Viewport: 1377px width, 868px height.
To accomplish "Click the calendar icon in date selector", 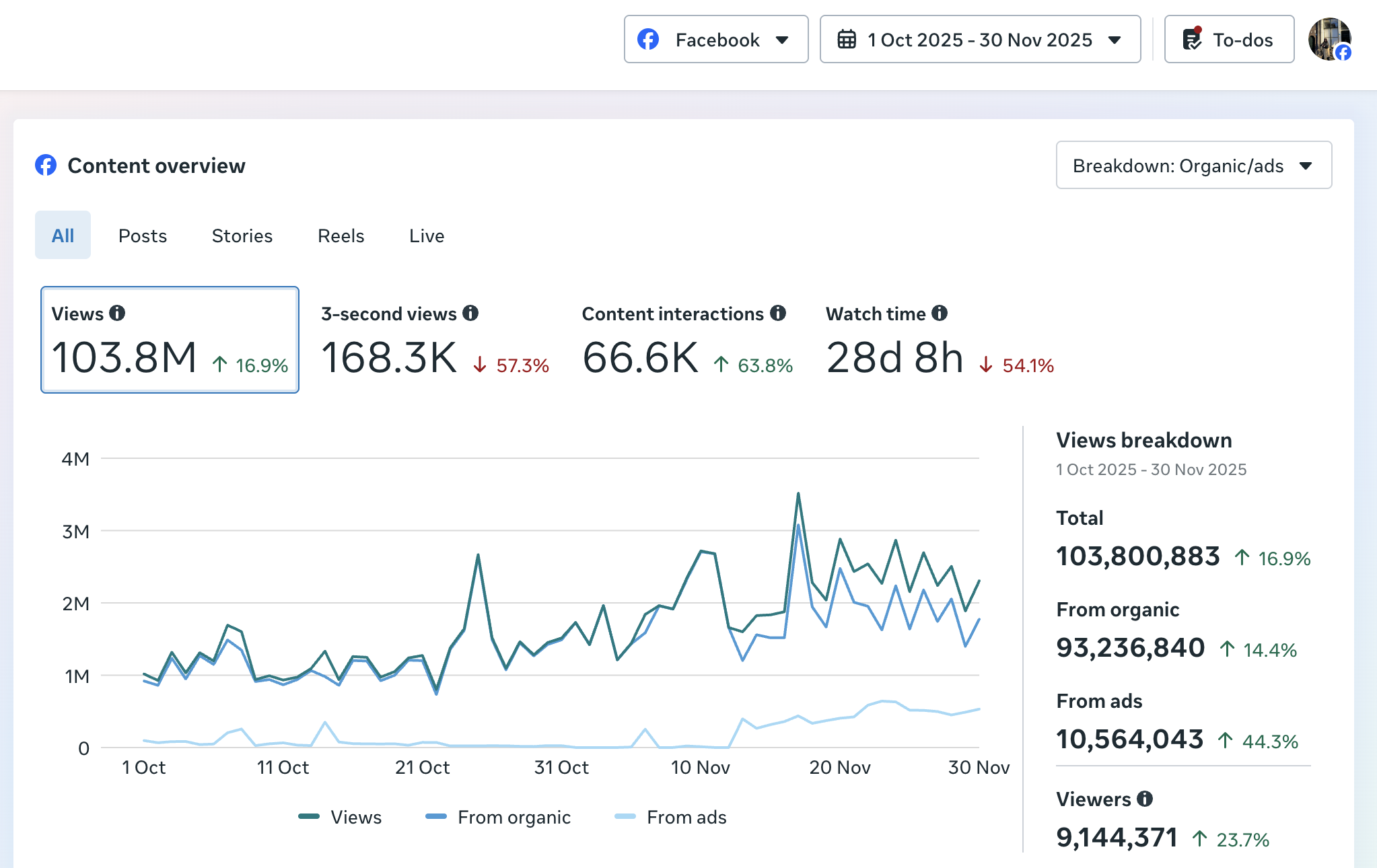I will coord(847,40).
